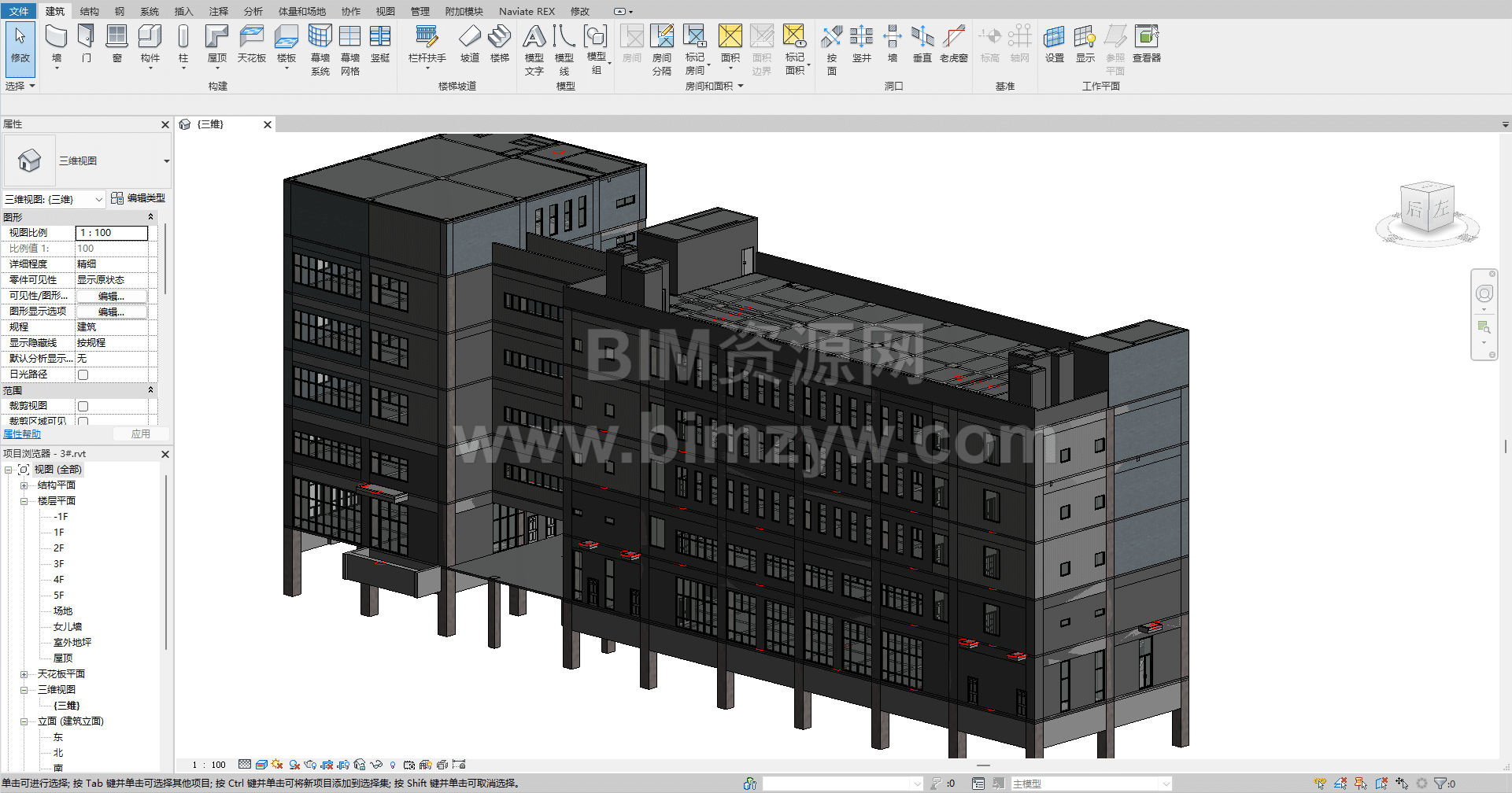Image resolution: width=1512 pixels, height=793 pixels.
Task: Select the Floor (楼板) tool
Action: click(287, 46)
